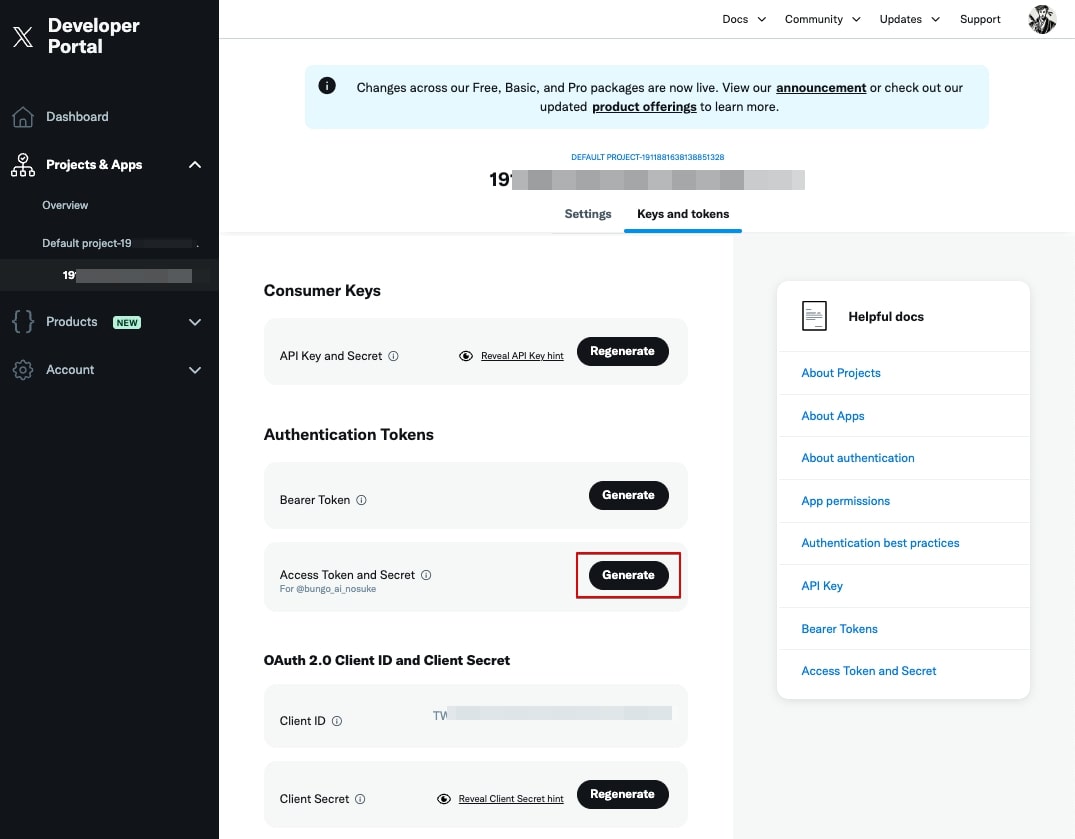Click the NEW badge next to Products

pos(127,322)
